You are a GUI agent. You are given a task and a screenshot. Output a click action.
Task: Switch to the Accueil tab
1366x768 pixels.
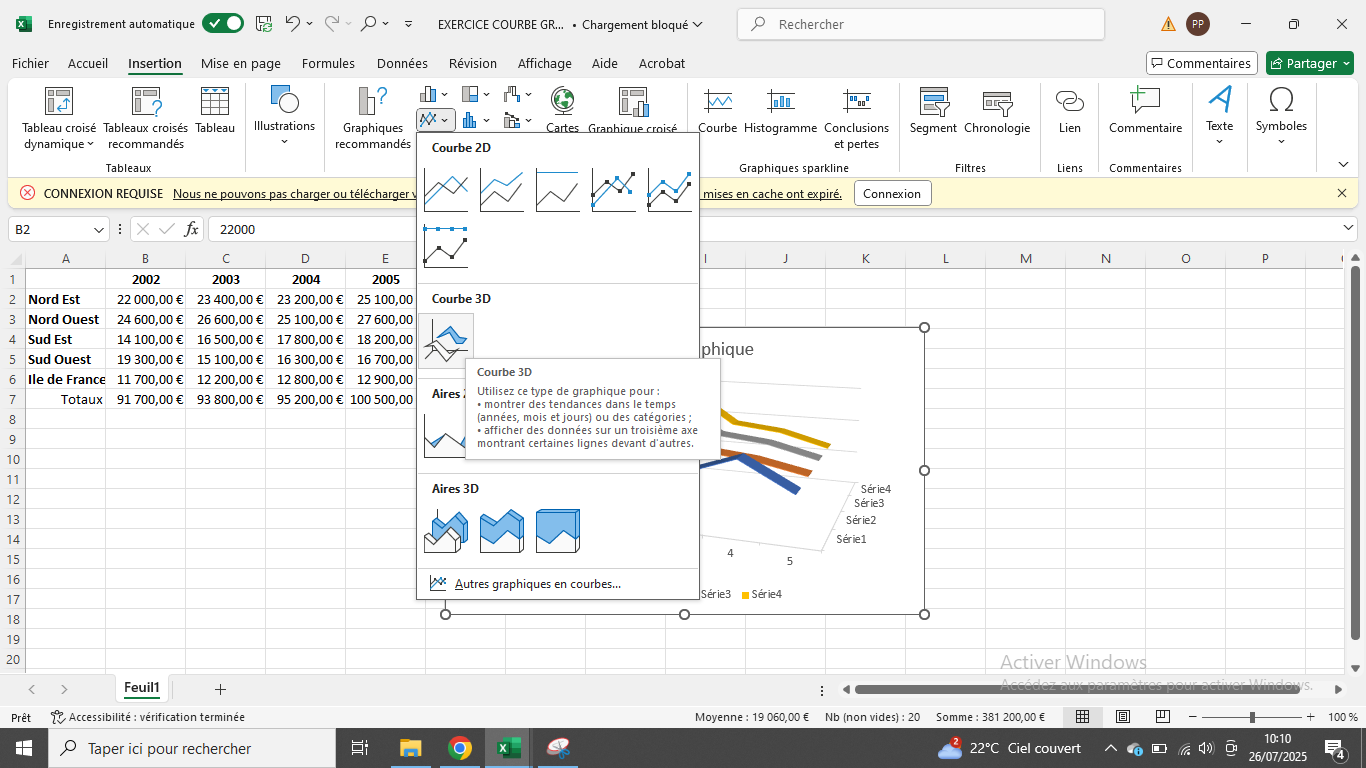pos(88,63)
